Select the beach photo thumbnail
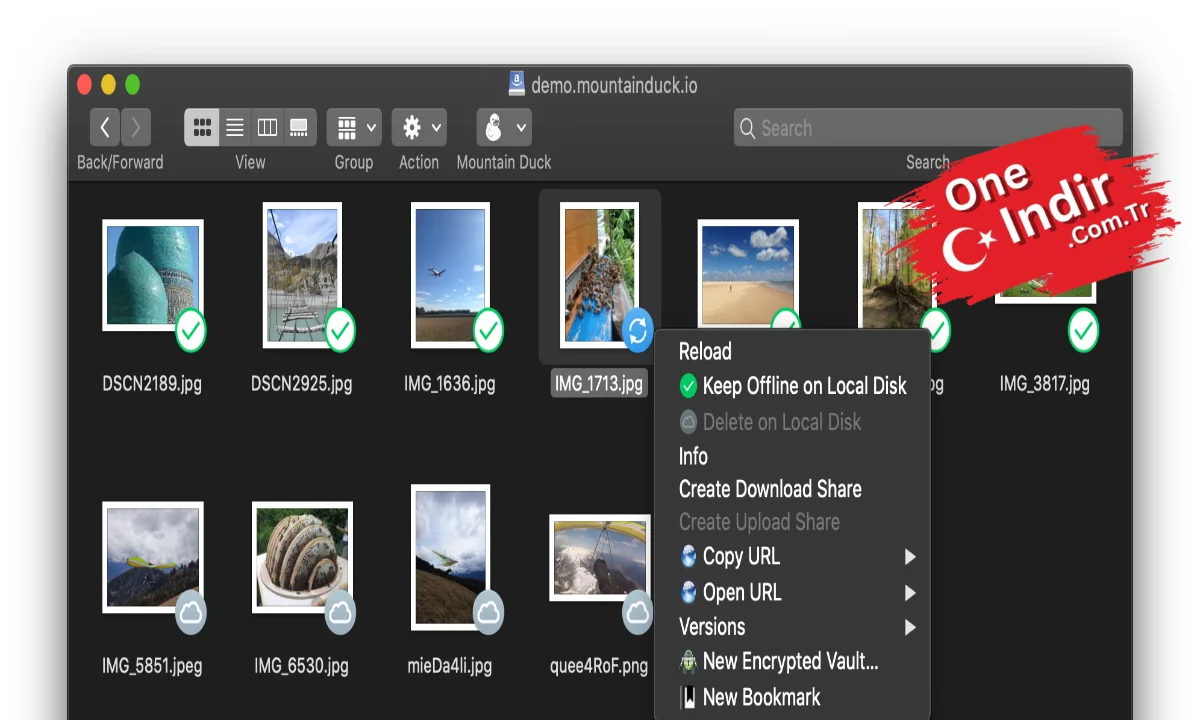 tap(748, 275)
